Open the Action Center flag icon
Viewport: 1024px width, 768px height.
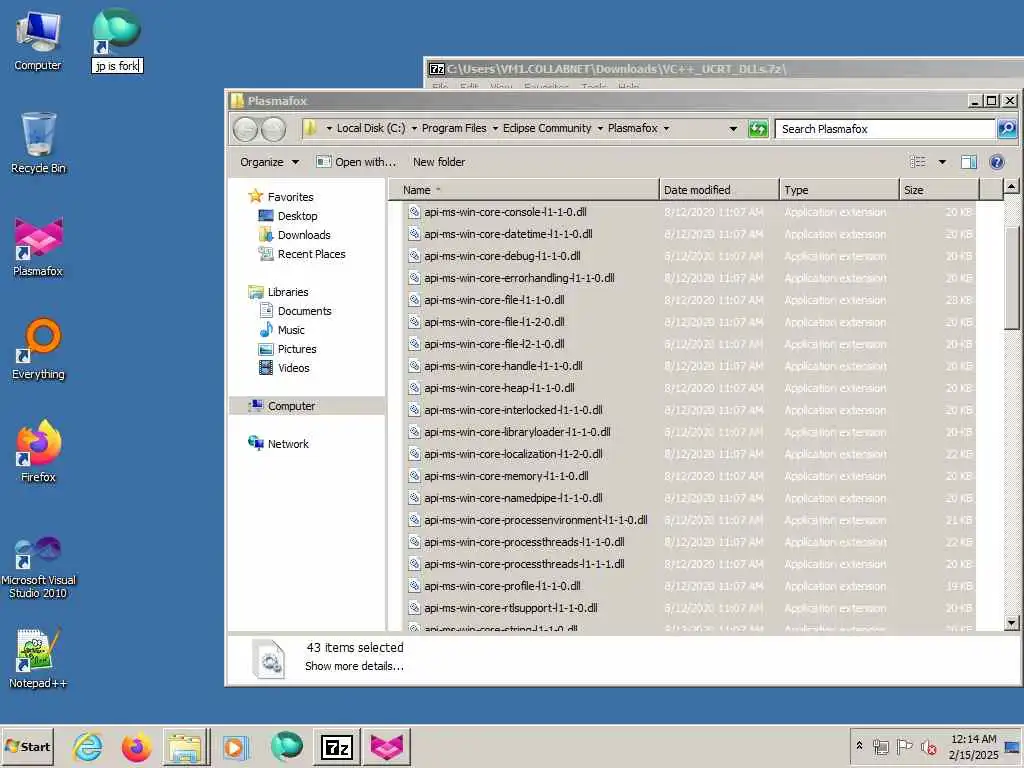click(x=904, y=746)
